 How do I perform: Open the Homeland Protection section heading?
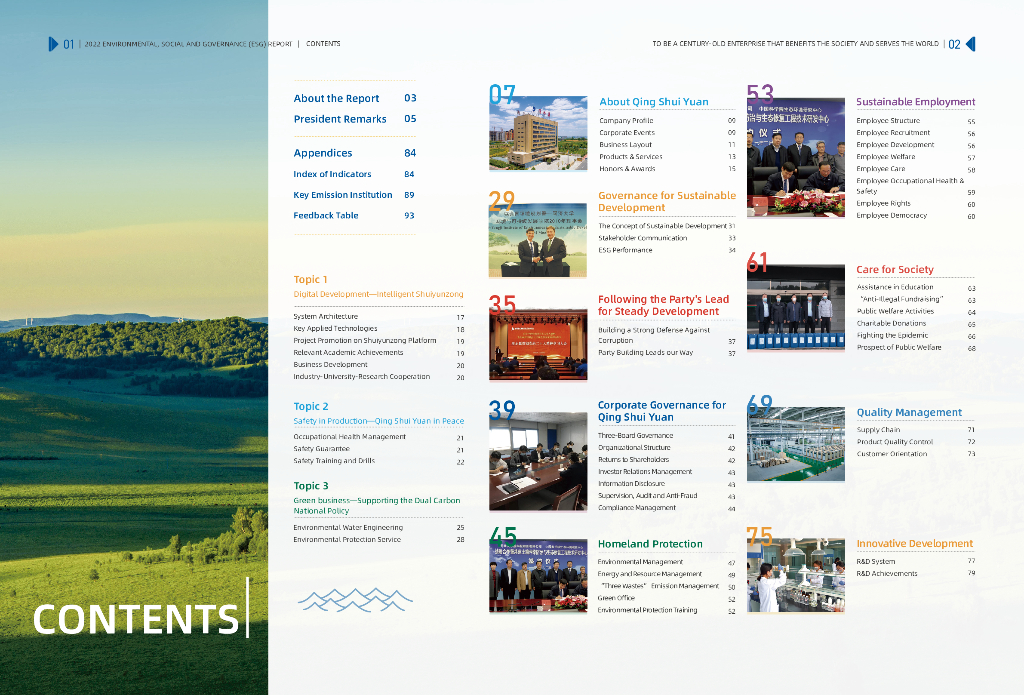[650, 544]
